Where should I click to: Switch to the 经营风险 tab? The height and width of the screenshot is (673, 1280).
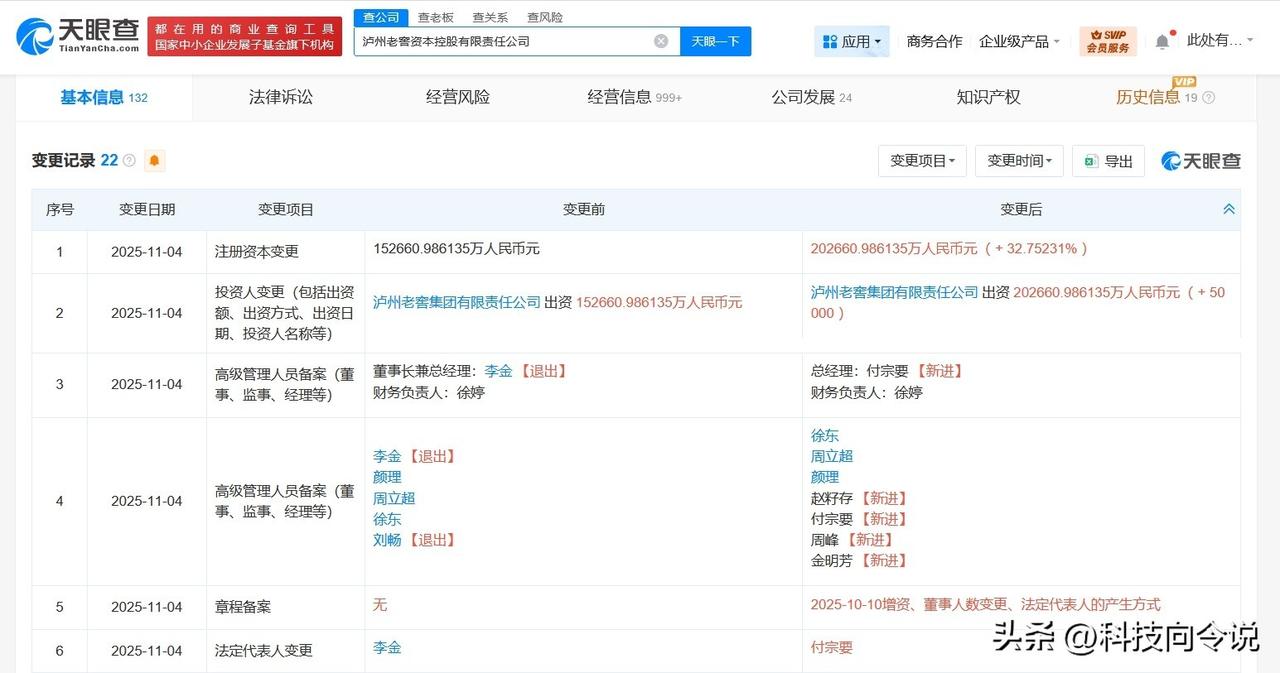coord(458,97)
